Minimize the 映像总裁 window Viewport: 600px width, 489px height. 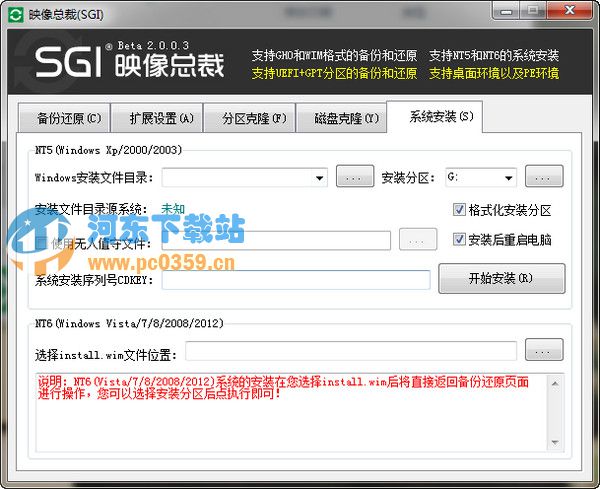506,10
